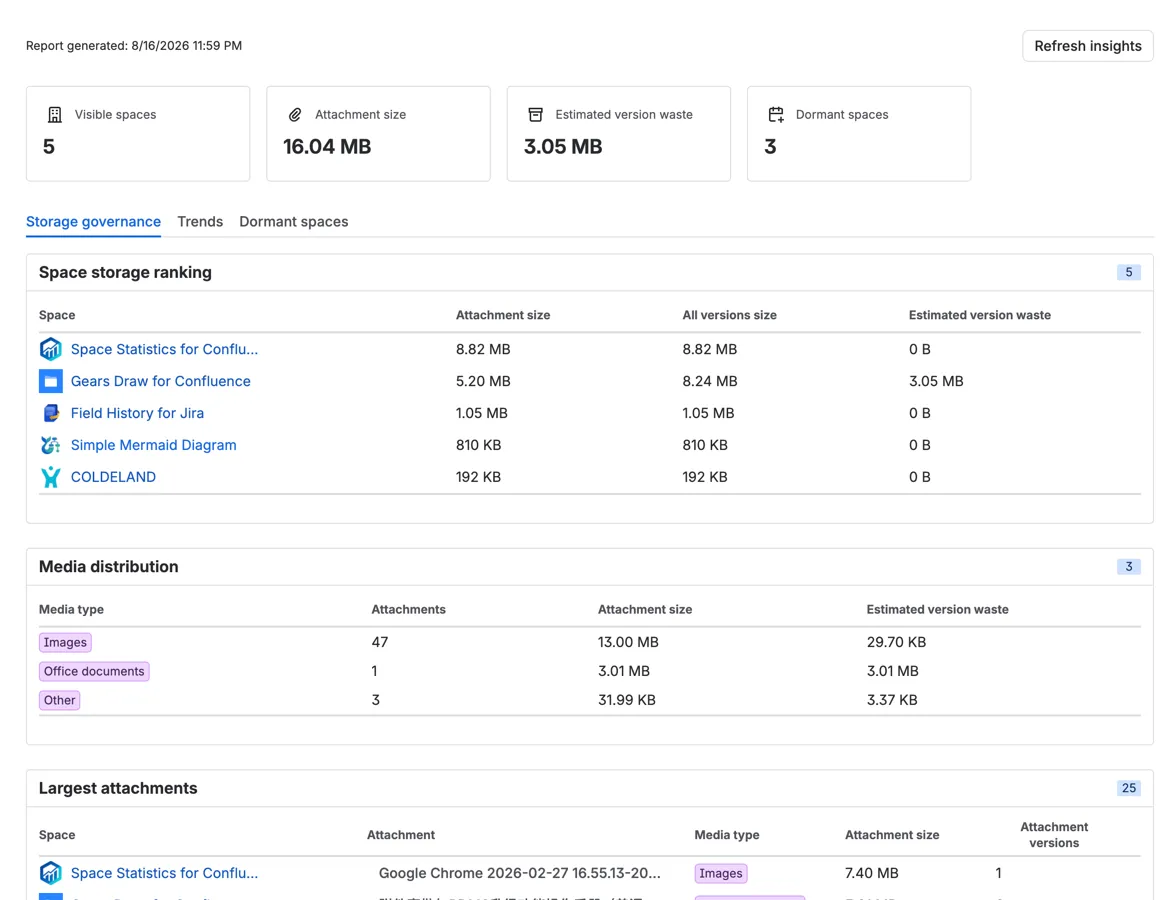The width and height of the screenshot is (1166, 900).
Task: Open the COLDELAND space link
Action: [113, 477]
